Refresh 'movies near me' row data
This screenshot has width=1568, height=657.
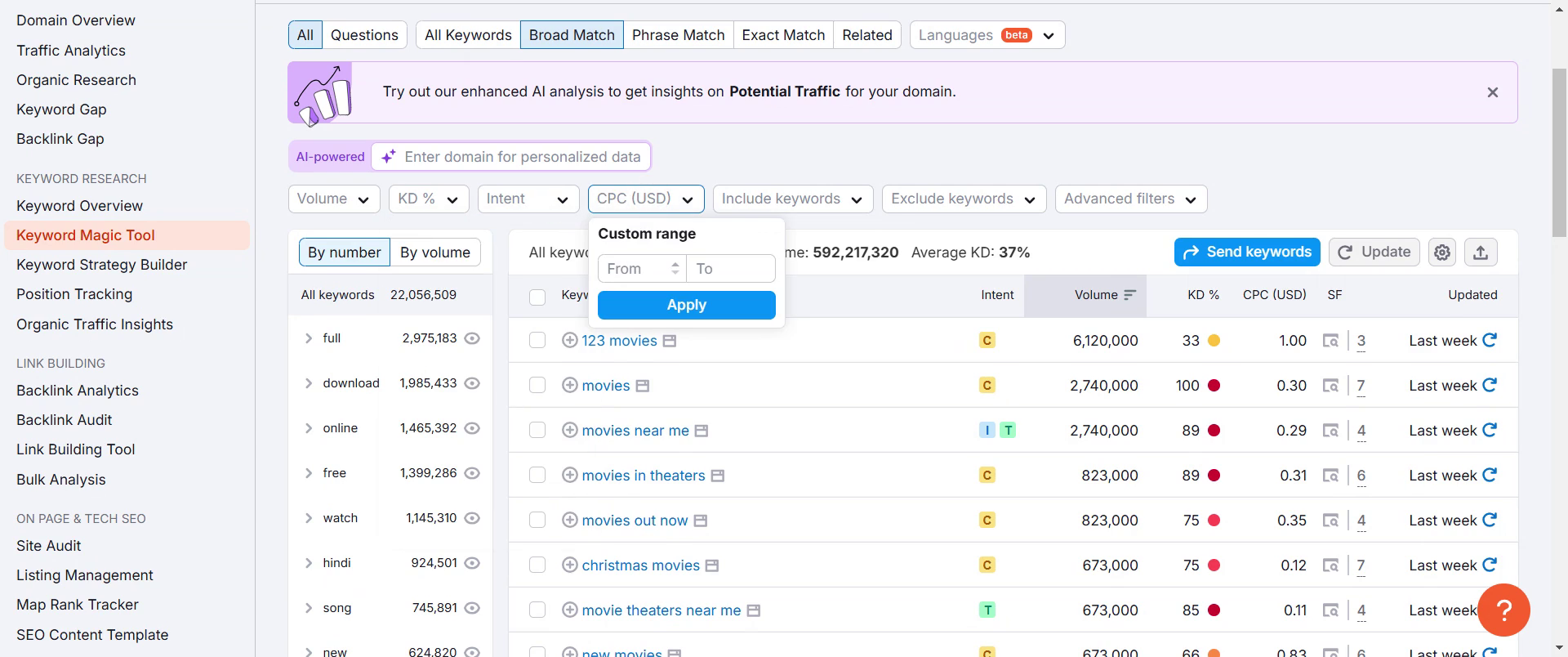pos(1490,430)
